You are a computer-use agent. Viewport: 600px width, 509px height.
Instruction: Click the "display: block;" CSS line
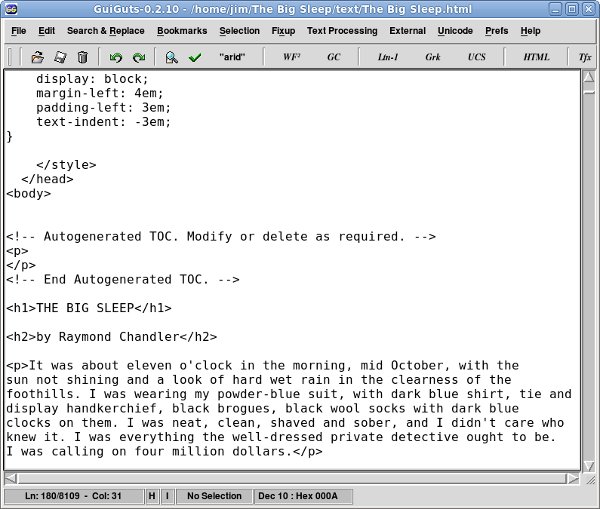point(92,79)
